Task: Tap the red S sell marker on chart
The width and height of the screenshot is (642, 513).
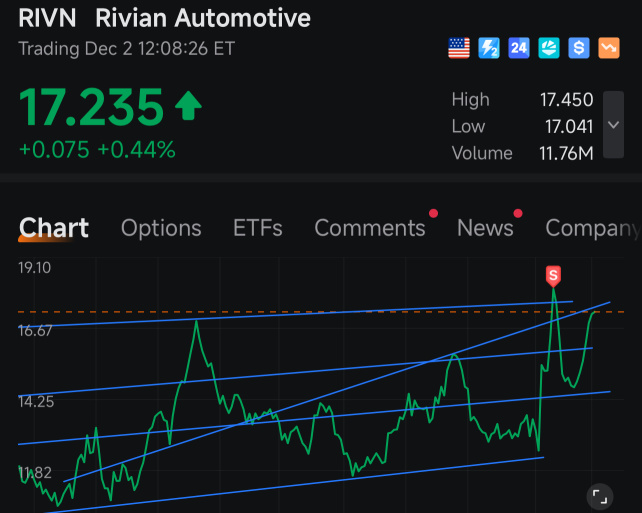Action: coord(553,276)
